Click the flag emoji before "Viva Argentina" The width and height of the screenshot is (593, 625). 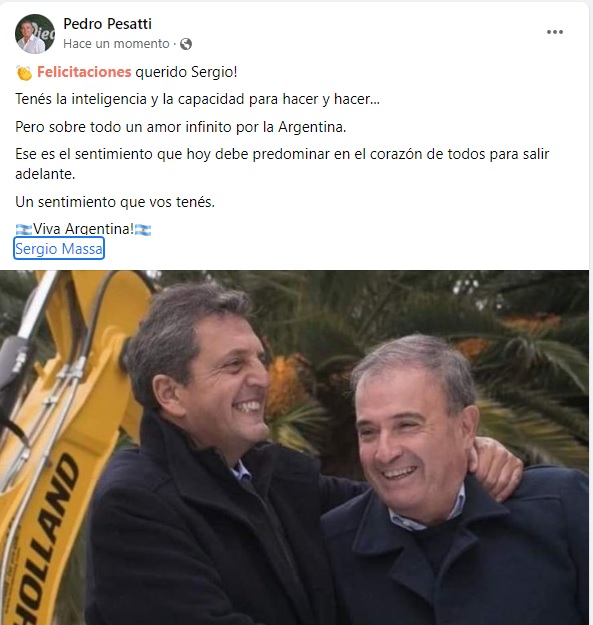(24, 229)
